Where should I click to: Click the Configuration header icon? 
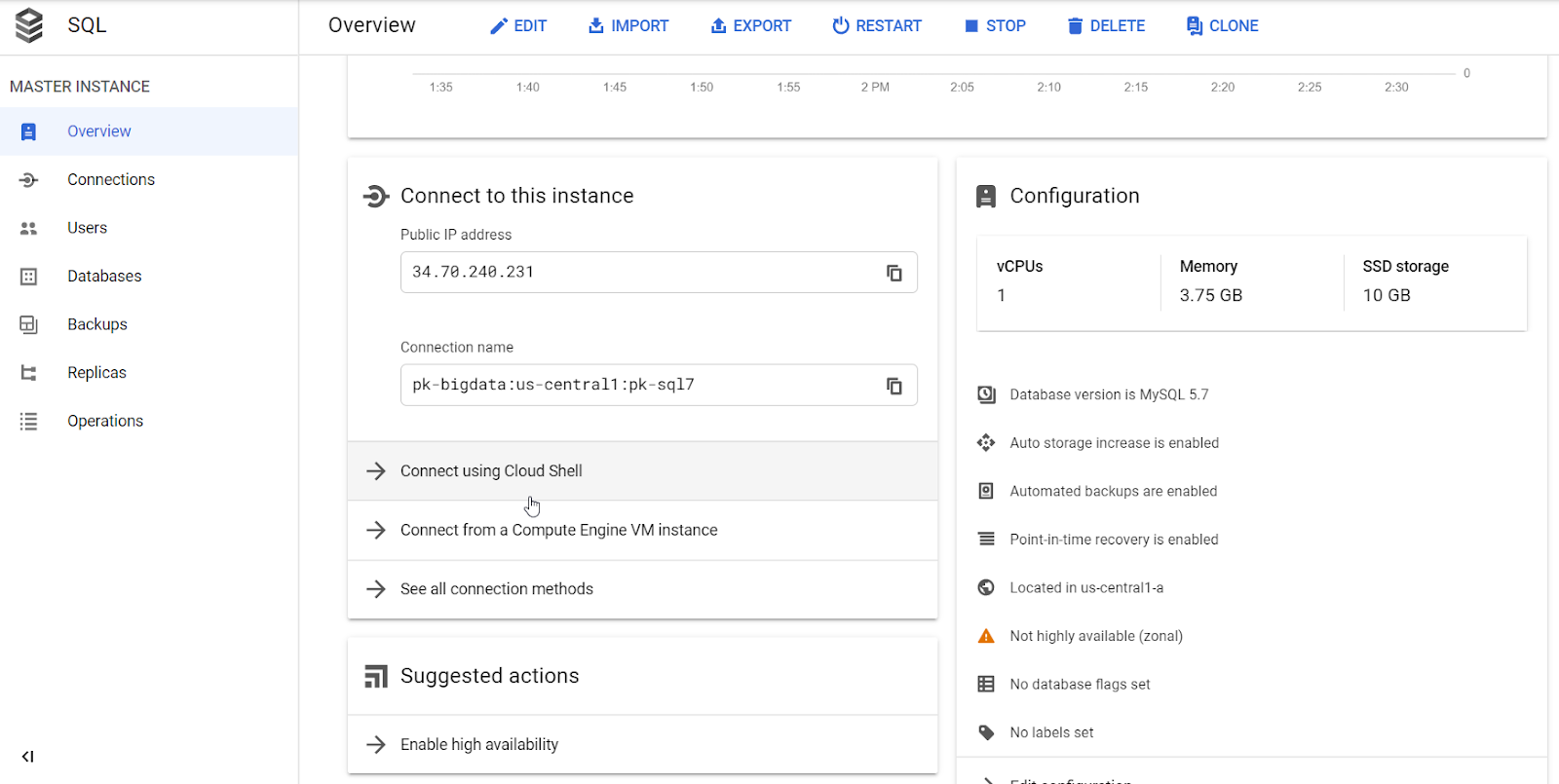[986, 197]
